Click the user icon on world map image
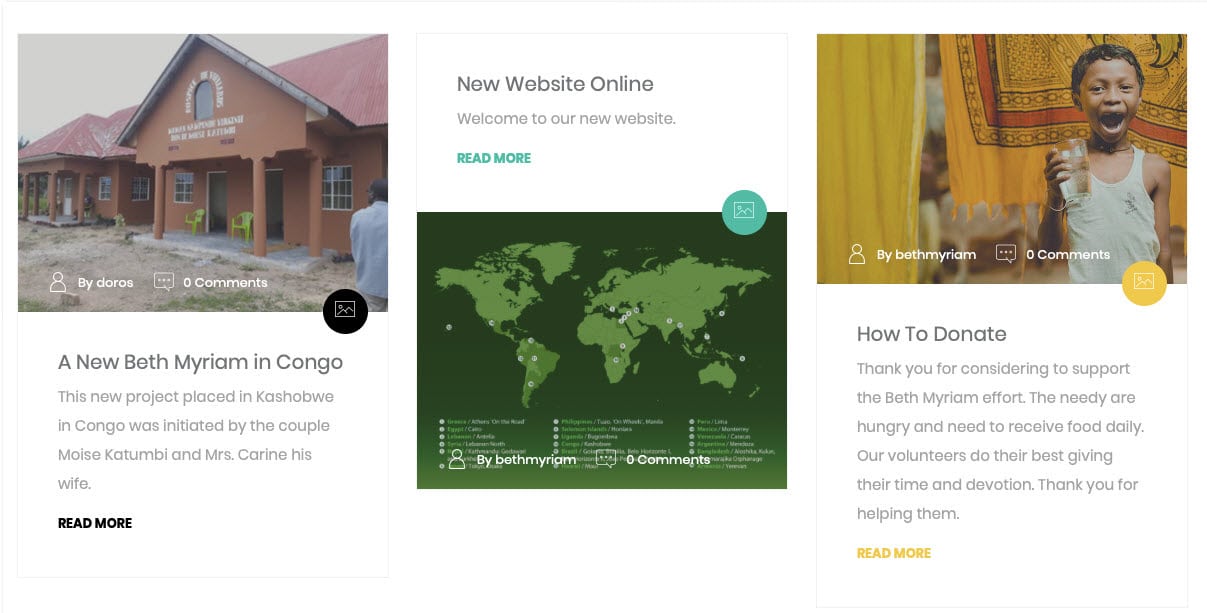The height and width of the screenshot is (613, 1207). point(457,459)
